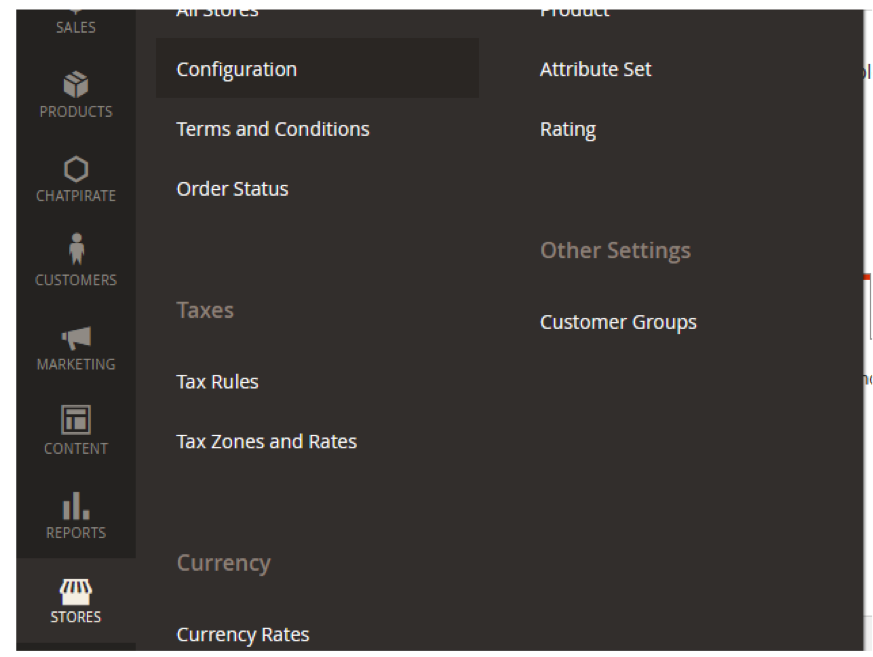The height and width of the screenshot is (657, 873).
Task: Select the Stores storefront icon
Action: [75, 591]
